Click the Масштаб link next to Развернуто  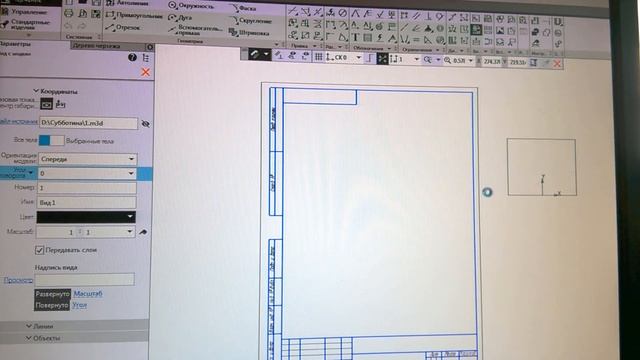pos(88,293)
